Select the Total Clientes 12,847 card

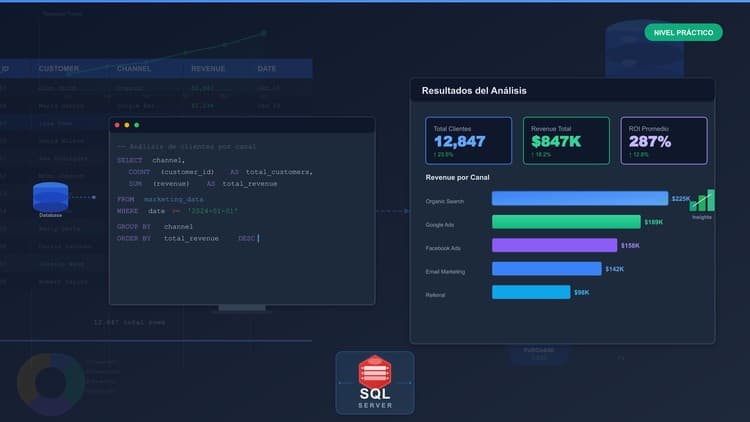click(x=468, y=141)
